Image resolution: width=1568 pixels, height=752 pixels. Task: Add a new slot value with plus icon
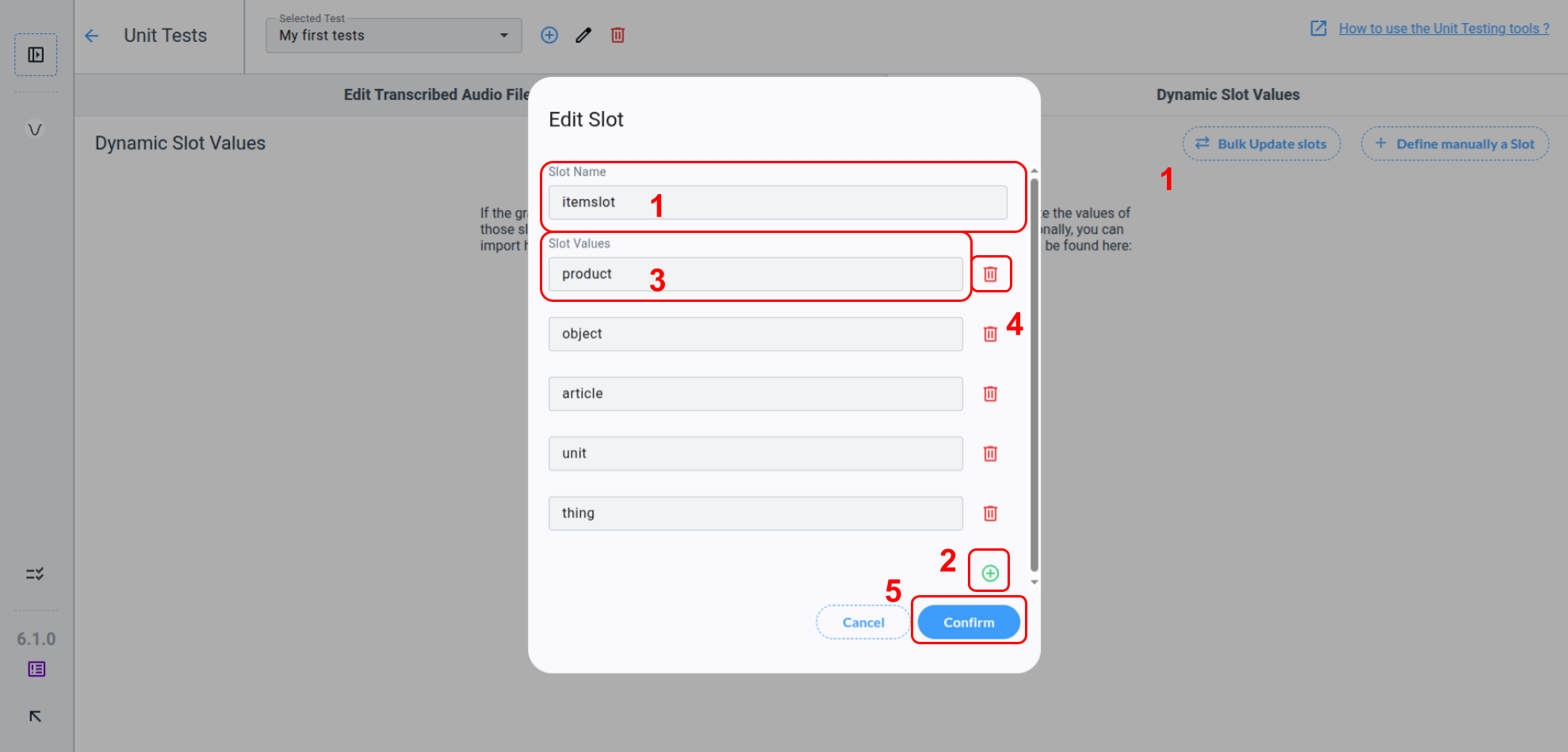(989, 573)
